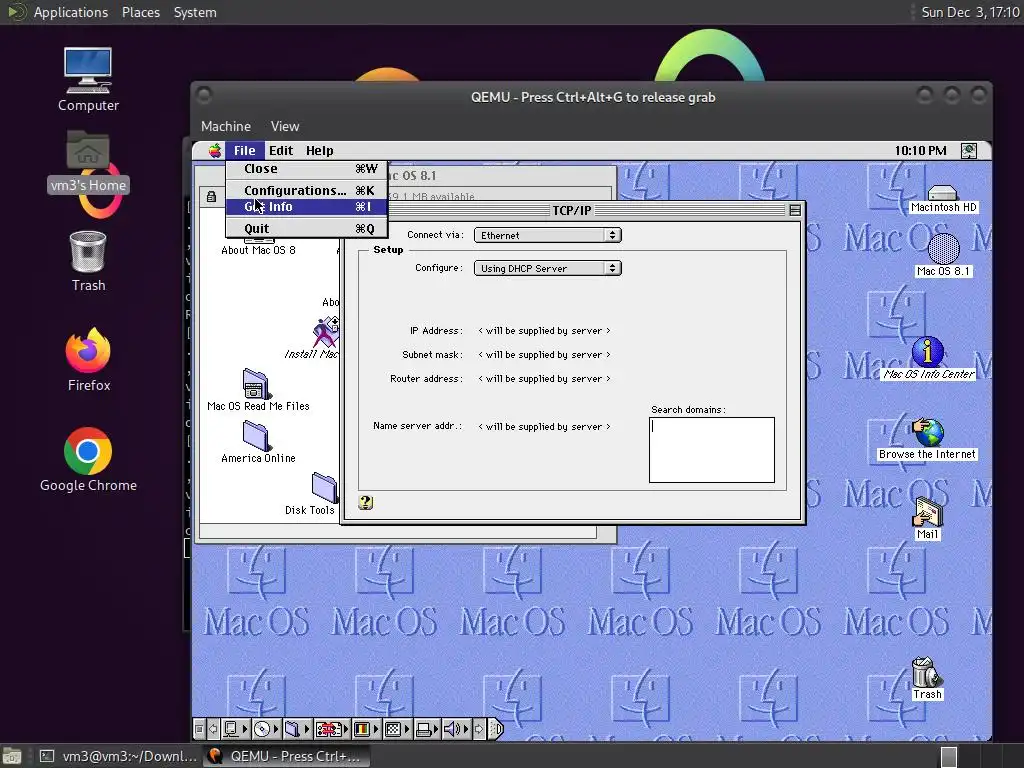Collapse control strip with end tab

click(496, 729)
